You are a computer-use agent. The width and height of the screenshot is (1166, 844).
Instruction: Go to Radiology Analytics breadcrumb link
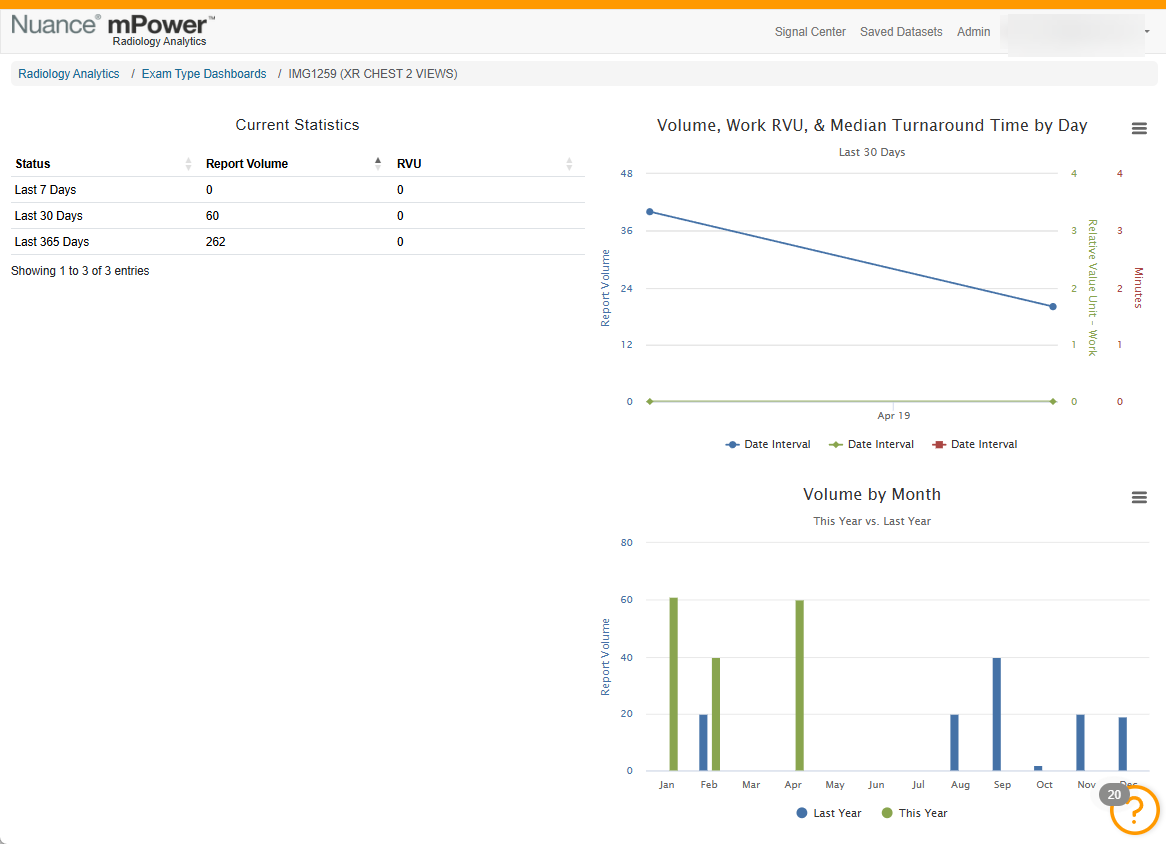pyautogui.click(x=68, y=74)
